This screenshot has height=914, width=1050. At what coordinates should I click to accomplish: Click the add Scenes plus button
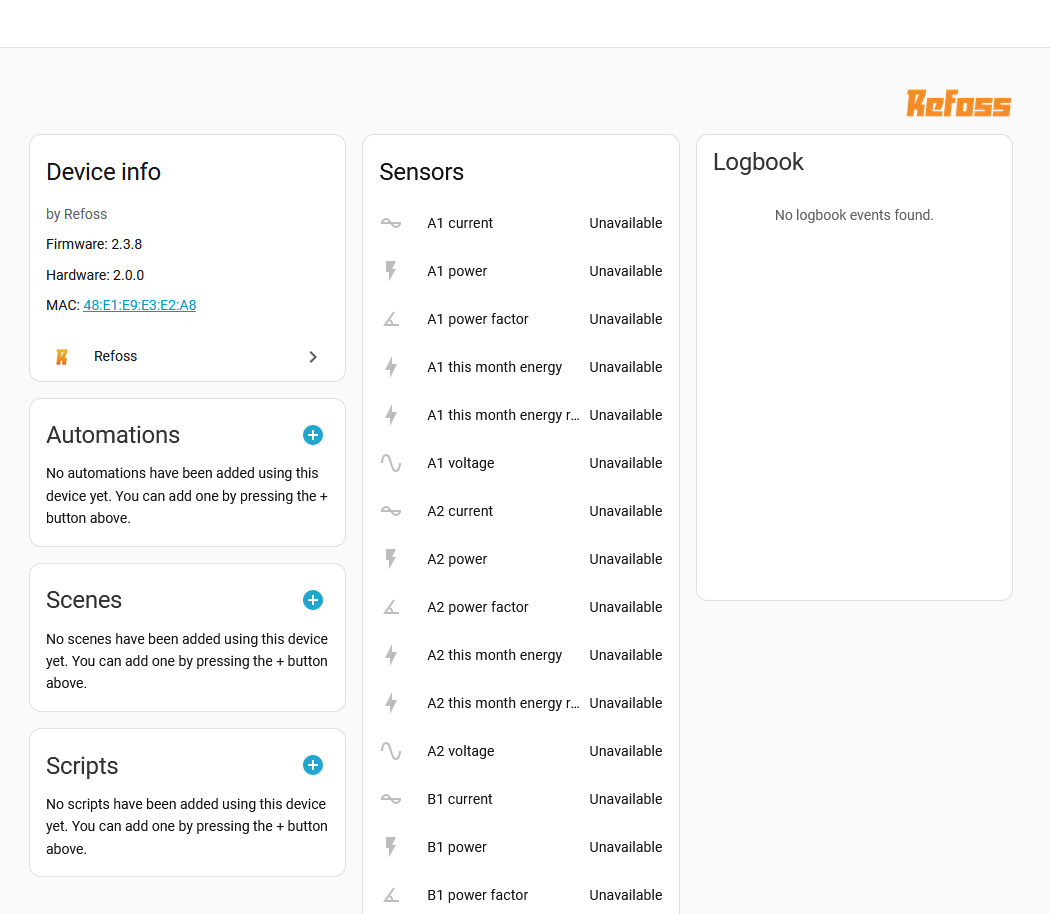313,600
